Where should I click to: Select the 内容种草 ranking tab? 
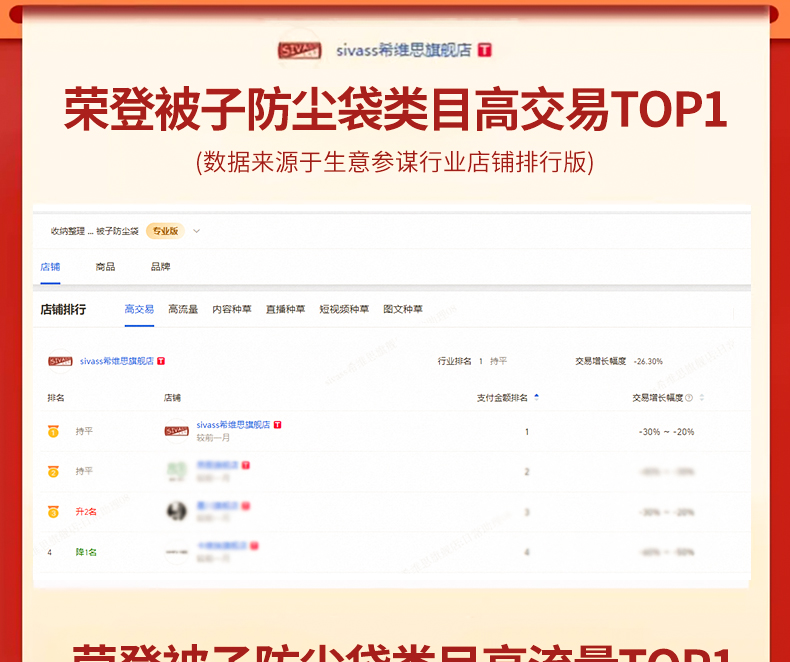(x=232, y=309)
